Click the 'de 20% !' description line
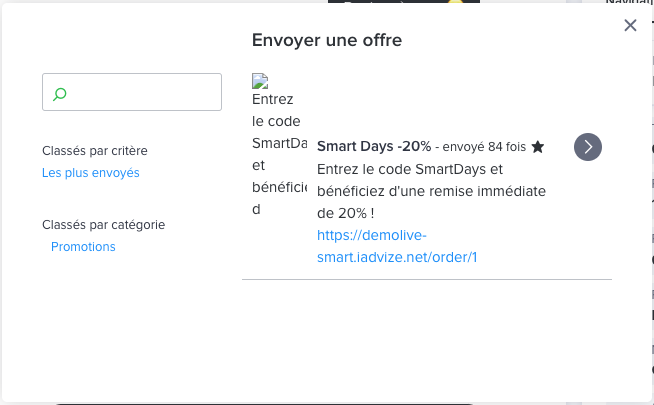 (x=345, y=213)
